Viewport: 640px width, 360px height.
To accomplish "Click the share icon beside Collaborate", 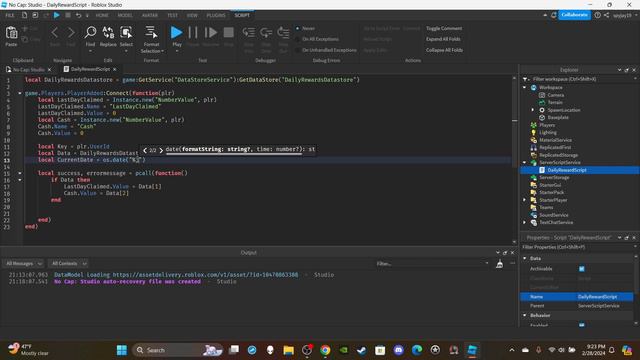I will click(607, 15).
